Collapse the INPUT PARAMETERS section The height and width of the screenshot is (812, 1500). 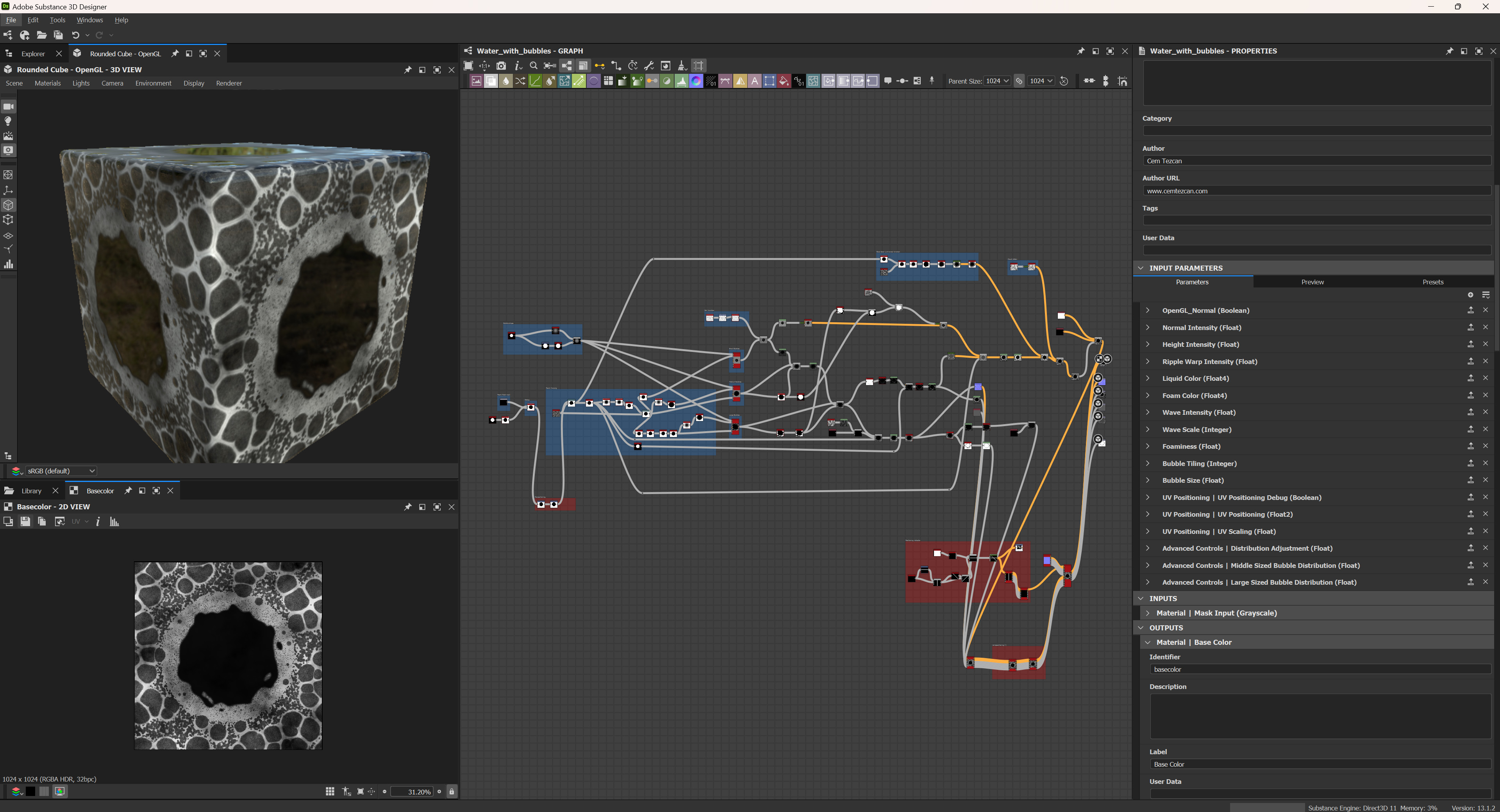click(x=1141, y=268)
